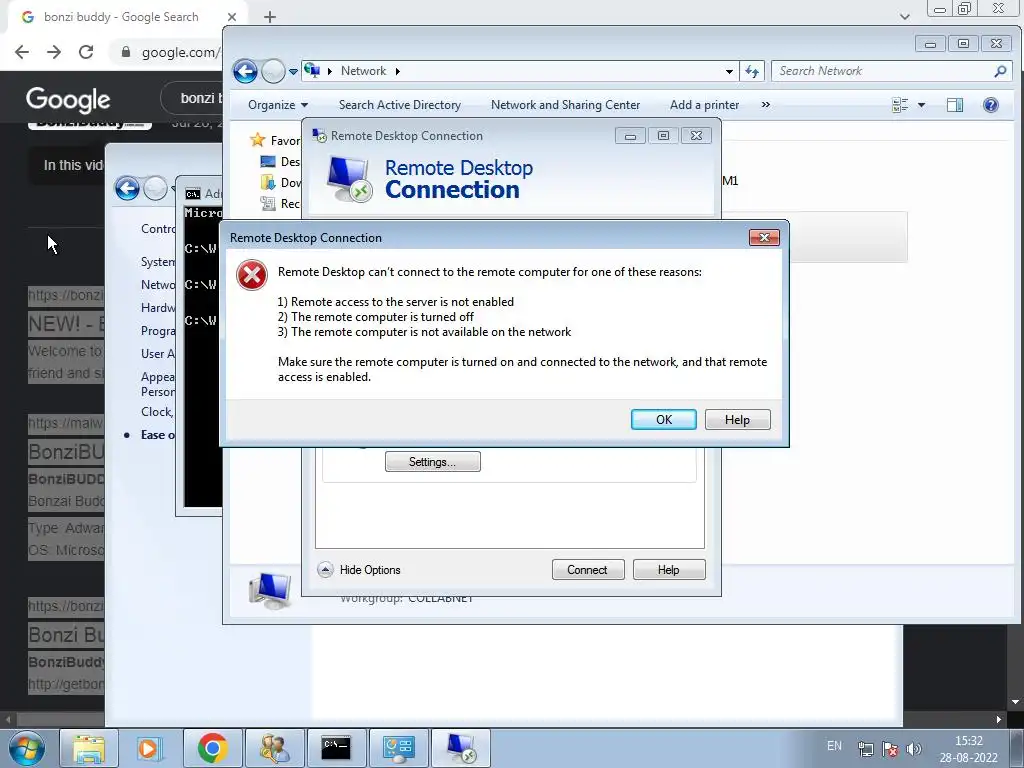1024x768 pixels.
Task: Click the Back arrow in the Network window
Action: [x=246, y=71]
